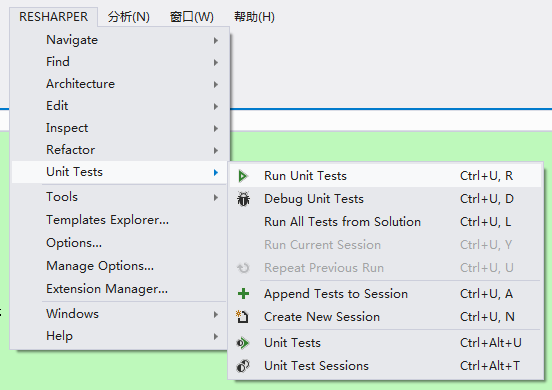Click the Unit Tests explorer window icon

coord(243,343)
